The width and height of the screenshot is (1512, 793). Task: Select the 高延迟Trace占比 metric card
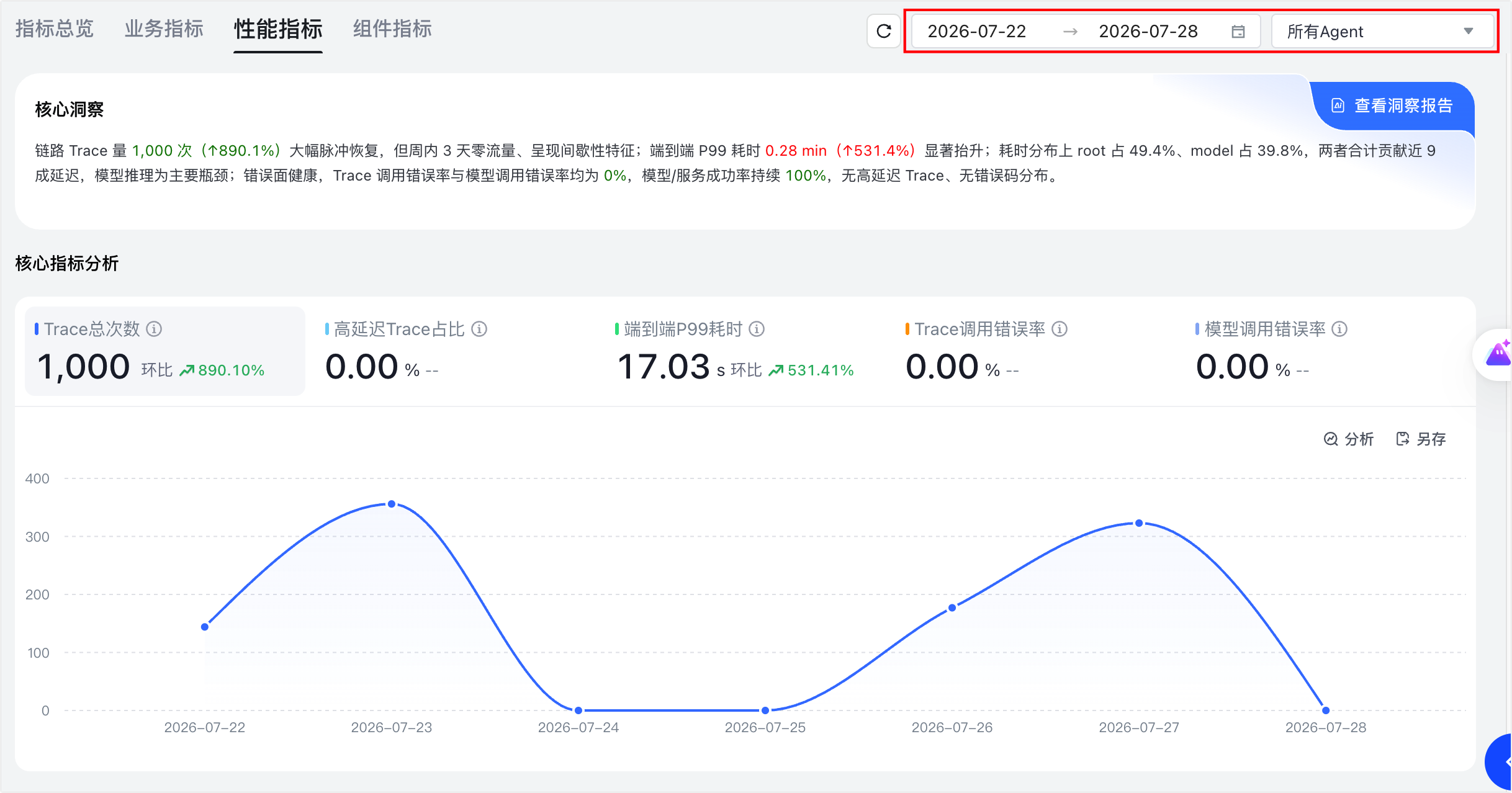456,351
